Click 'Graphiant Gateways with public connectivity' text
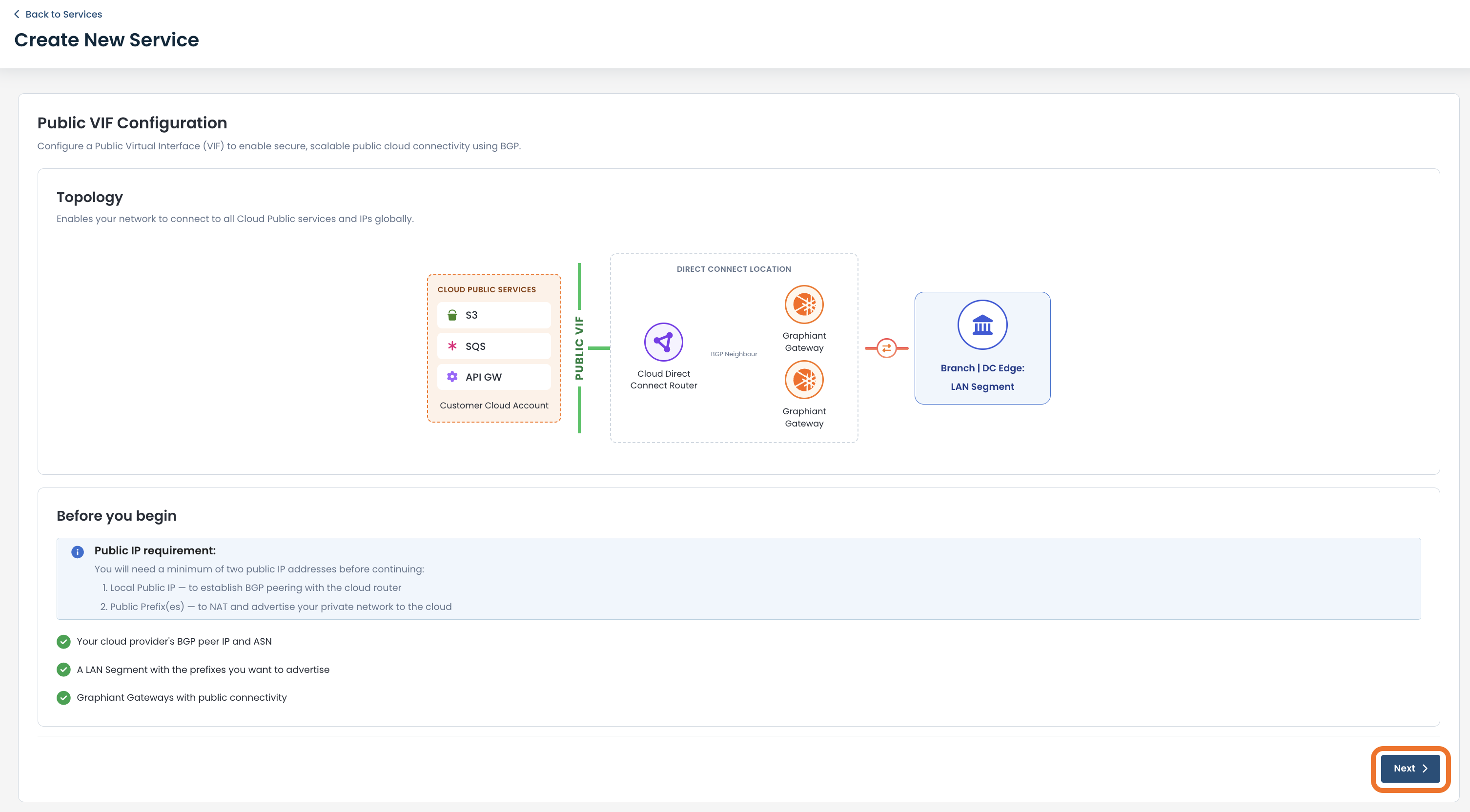Image resolution: width=1470 pixels, height=812 pixels. pos(182,697)
